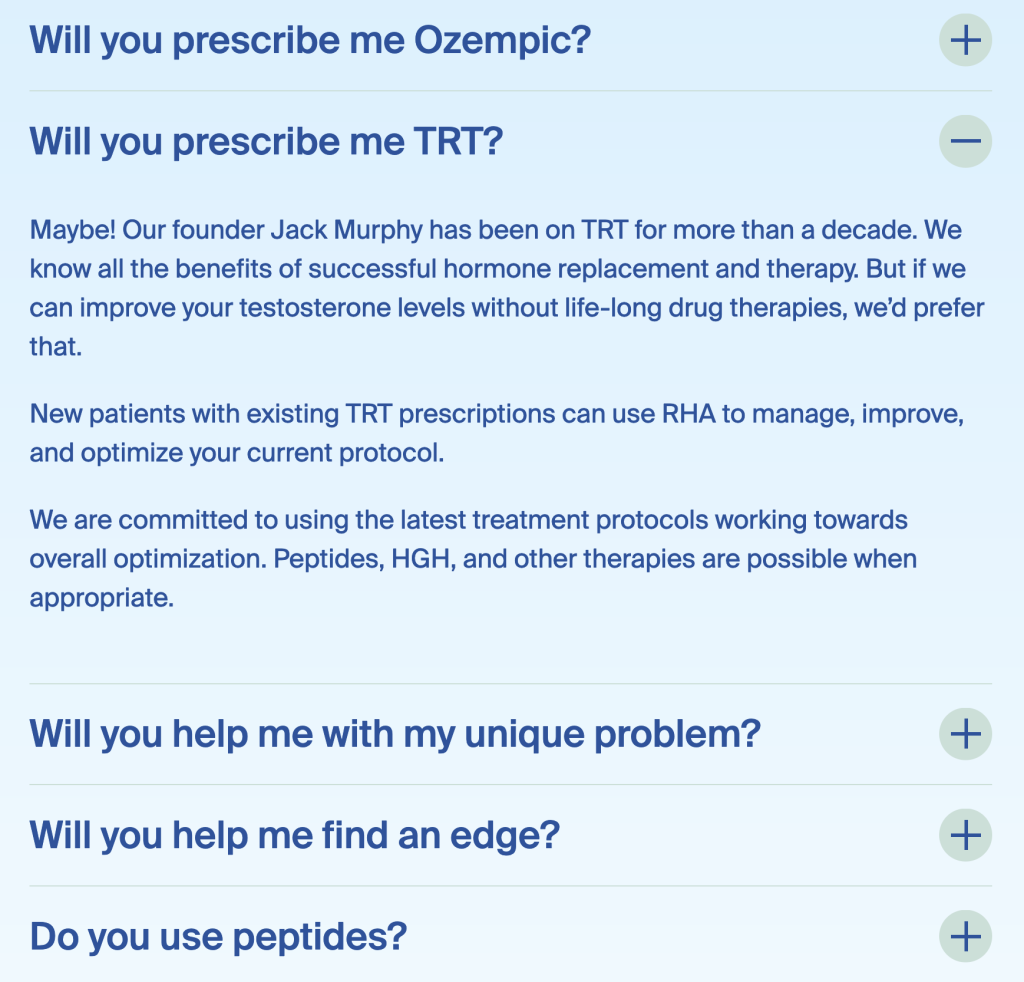Expand the 'Will you prescribe me Ozempic?' section

pos(310,41)
